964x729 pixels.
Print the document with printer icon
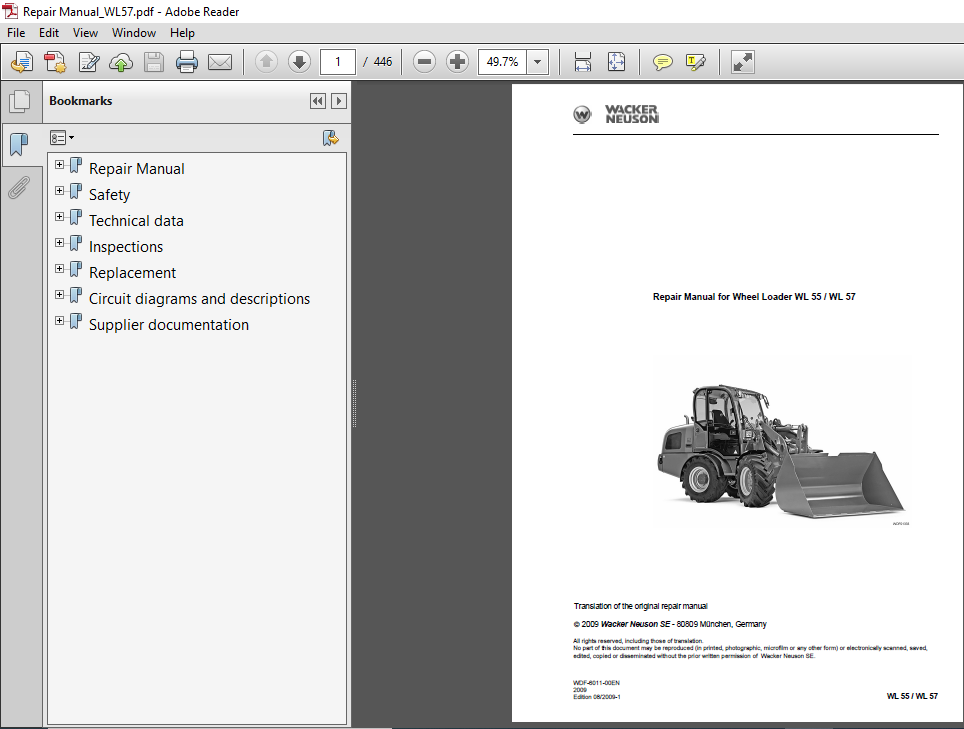tap(187, 62)
